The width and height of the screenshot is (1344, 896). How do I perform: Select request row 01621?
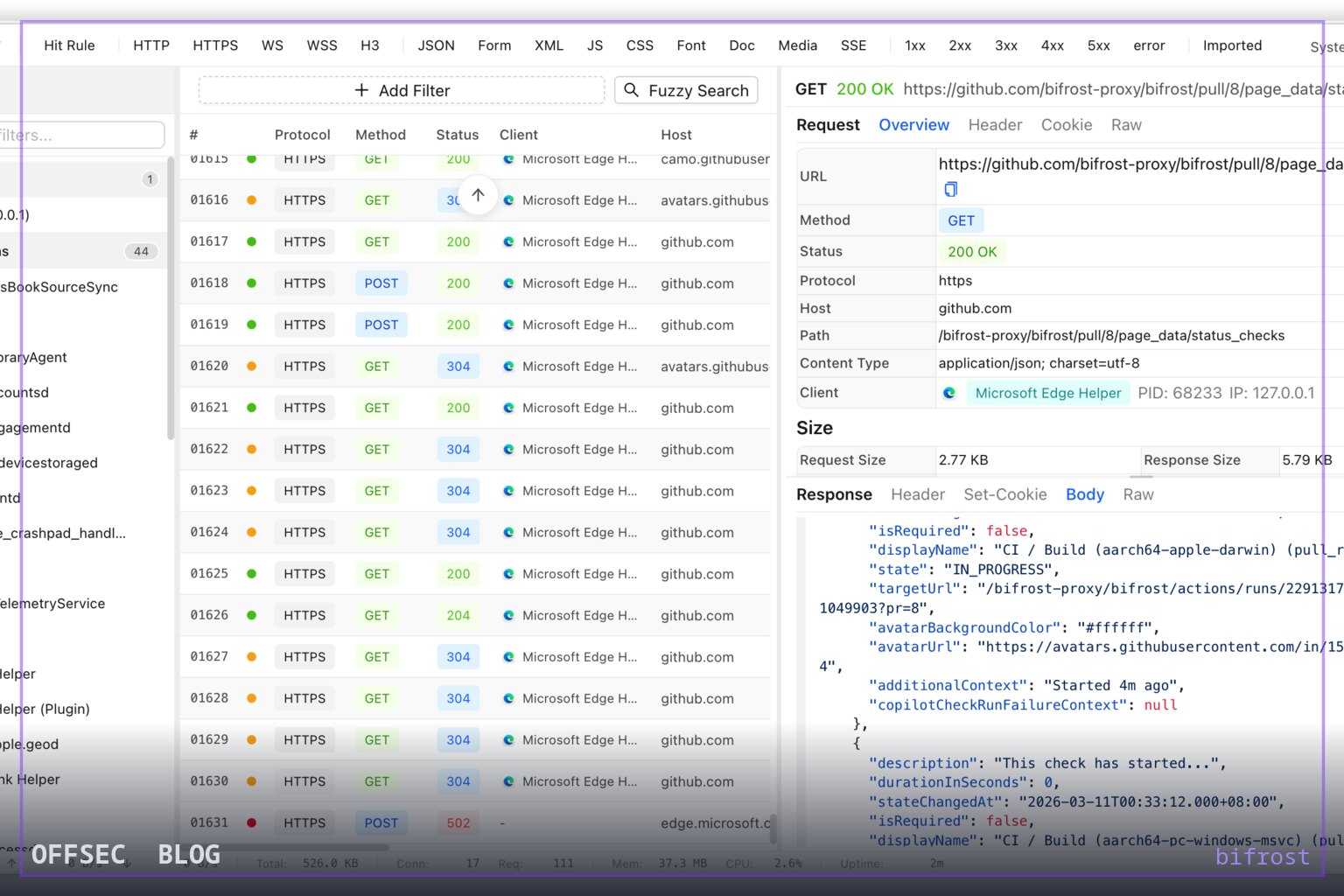(x=475, y=408)
